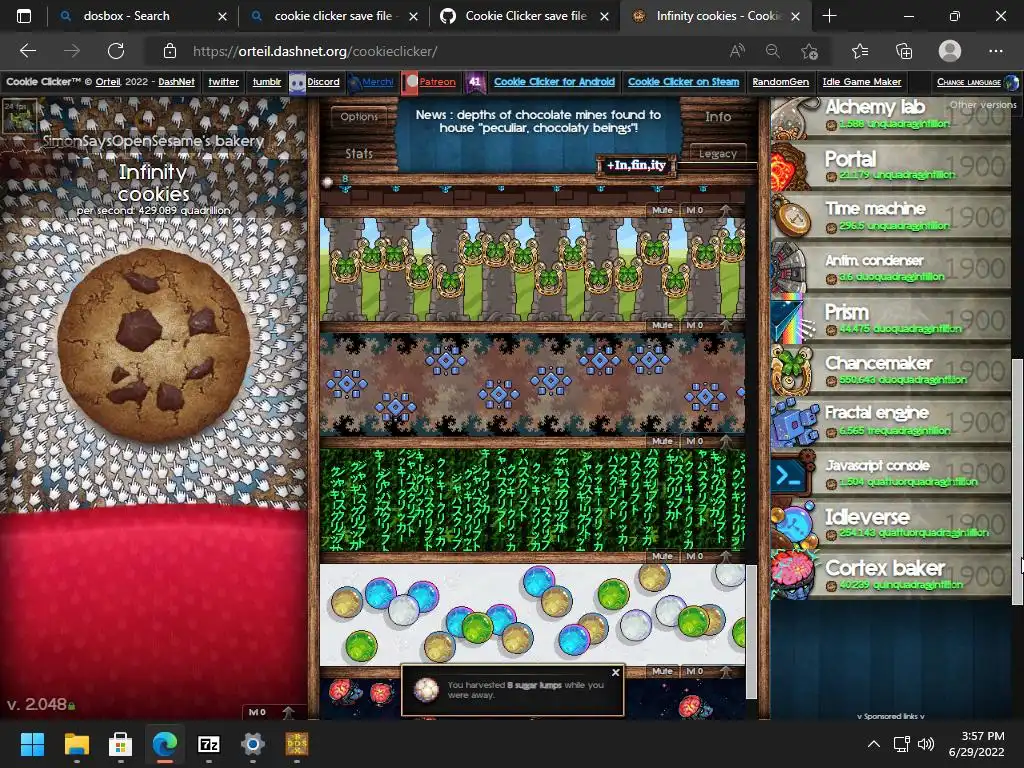Switch to the GitHub Cookie Clicker save file tab
Image resolution: width=1024 pixels, height=768 pixels.
(526, 16)
